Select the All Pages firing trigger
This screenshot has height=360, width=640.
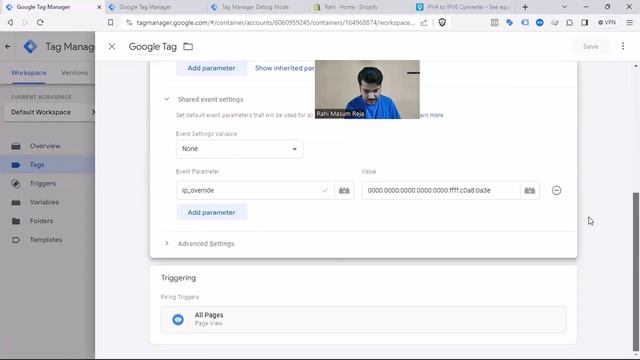tap(363, 319)
